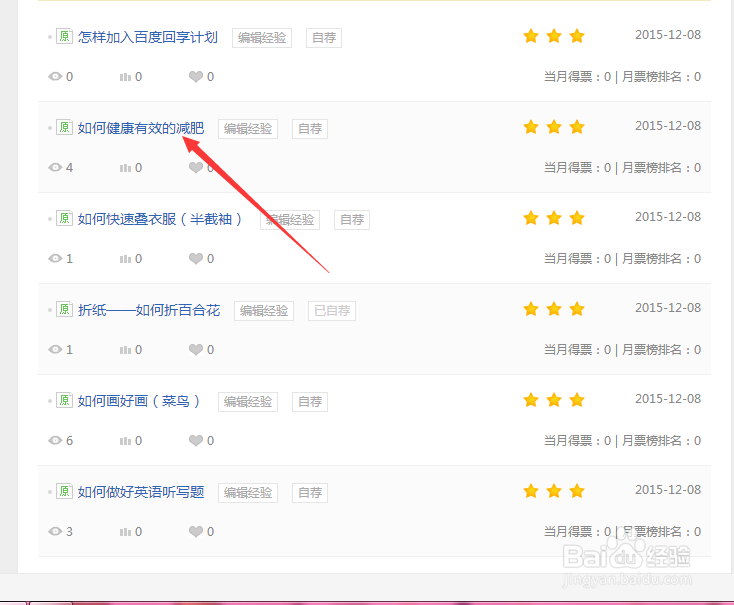The width and height of the screenshot is (734, 605).
Task: Open article 如何做好英语听写题
Action: click(141, 492)
